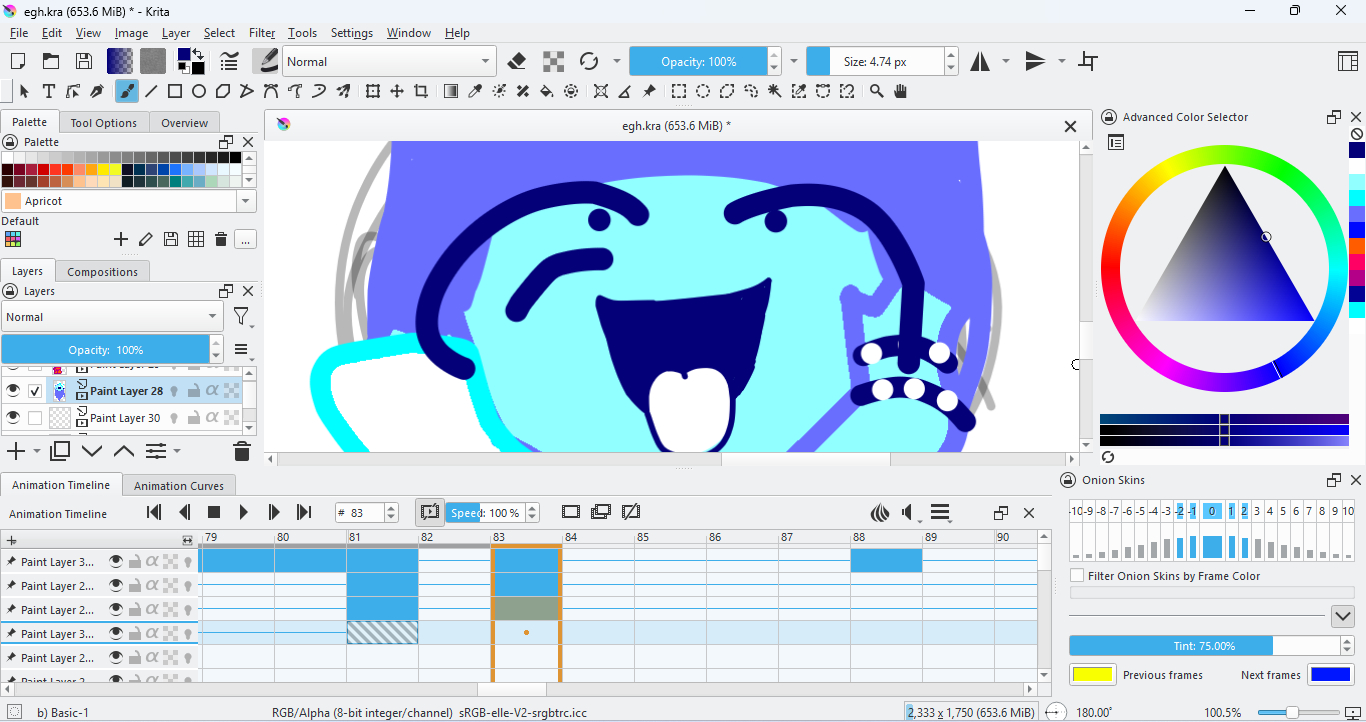Image resolution: width=1366 pixels, height=722 pixels.
Task: Expand the Apricot palette color dropdown
Action: click(246, 201)
